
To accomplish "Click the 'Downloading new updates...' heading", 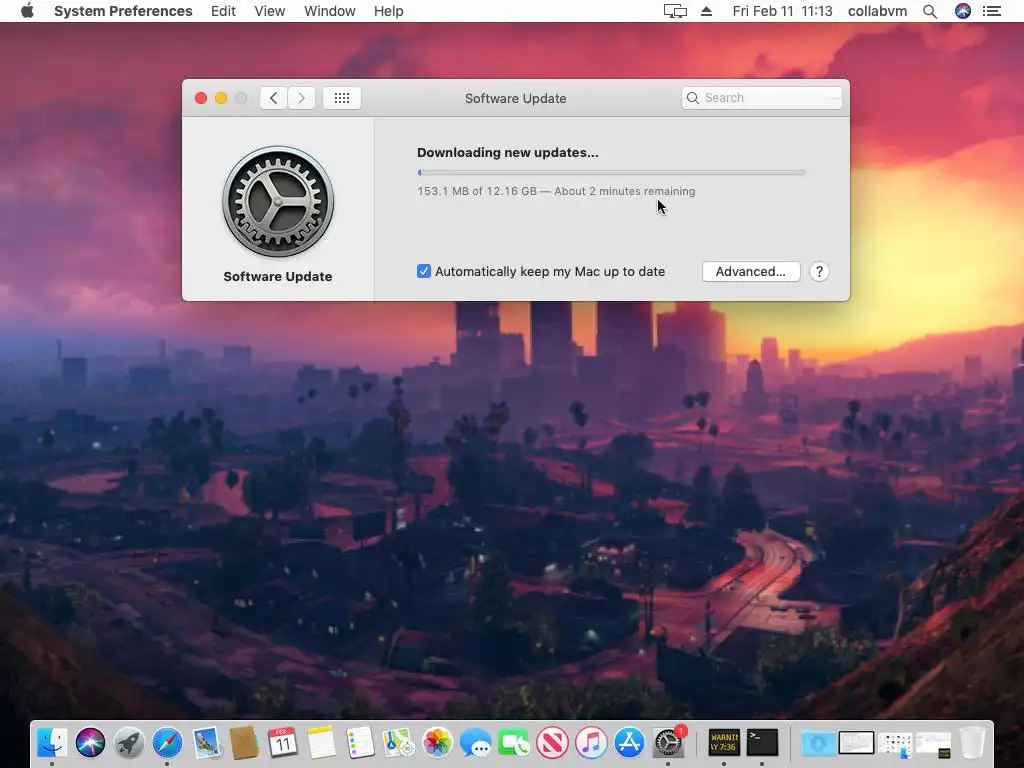I will [507, 152].
